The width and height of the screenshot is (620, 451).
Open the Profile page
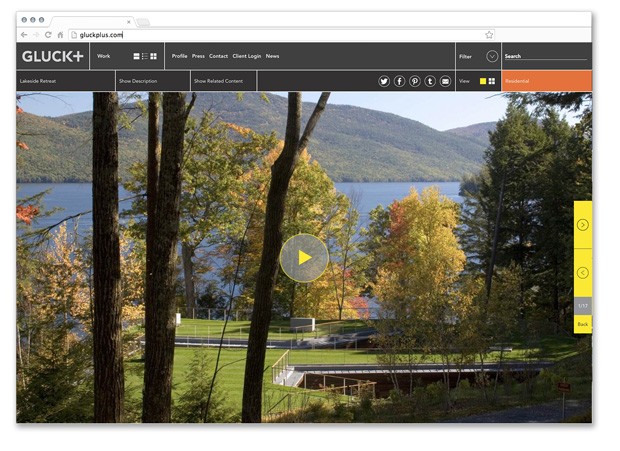(x=180, y=56)
